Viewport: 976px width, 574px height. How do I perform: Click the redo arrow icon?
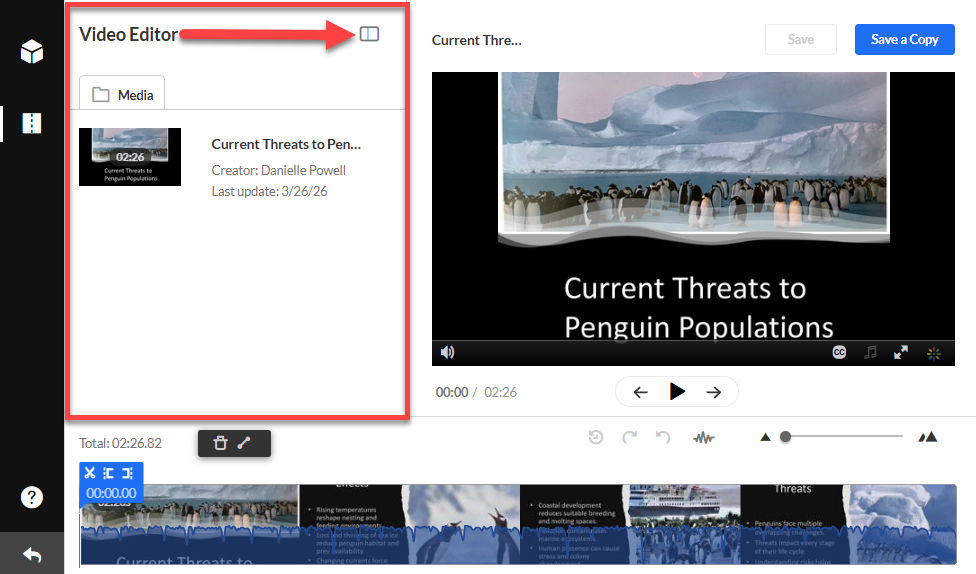pyautogui.click(x=629, y=437)
